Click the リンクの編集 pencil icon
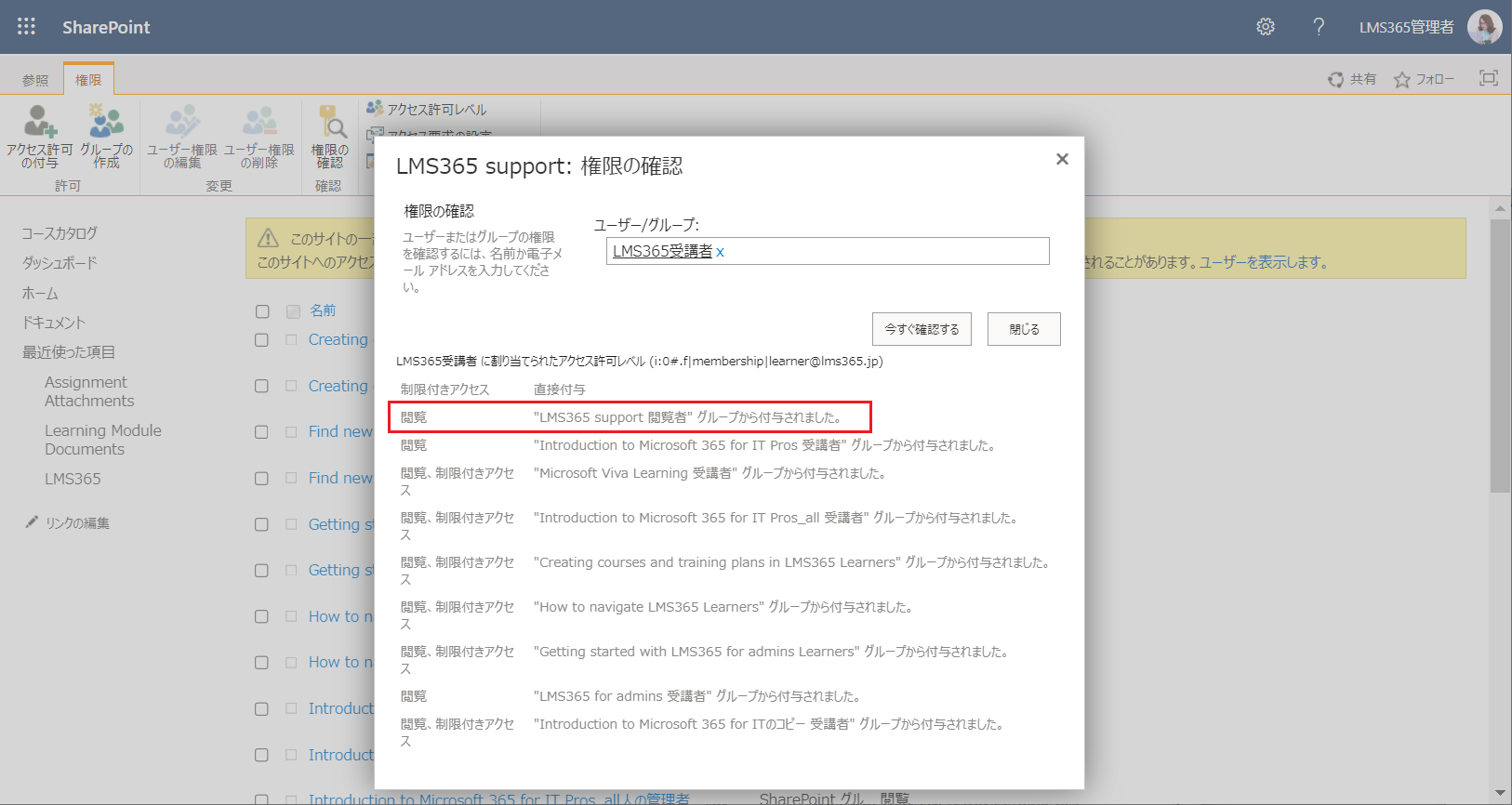Screen dimensions: 1512x805 click(32, 522)
